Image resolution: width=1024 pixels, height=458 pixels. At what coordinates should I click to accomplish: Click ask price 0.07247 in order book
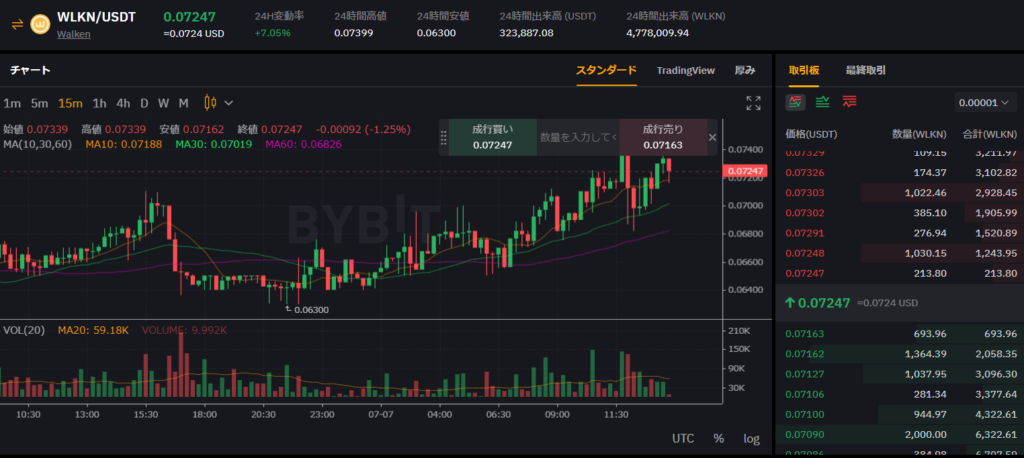pyautogui.click(x=804, y=273)
